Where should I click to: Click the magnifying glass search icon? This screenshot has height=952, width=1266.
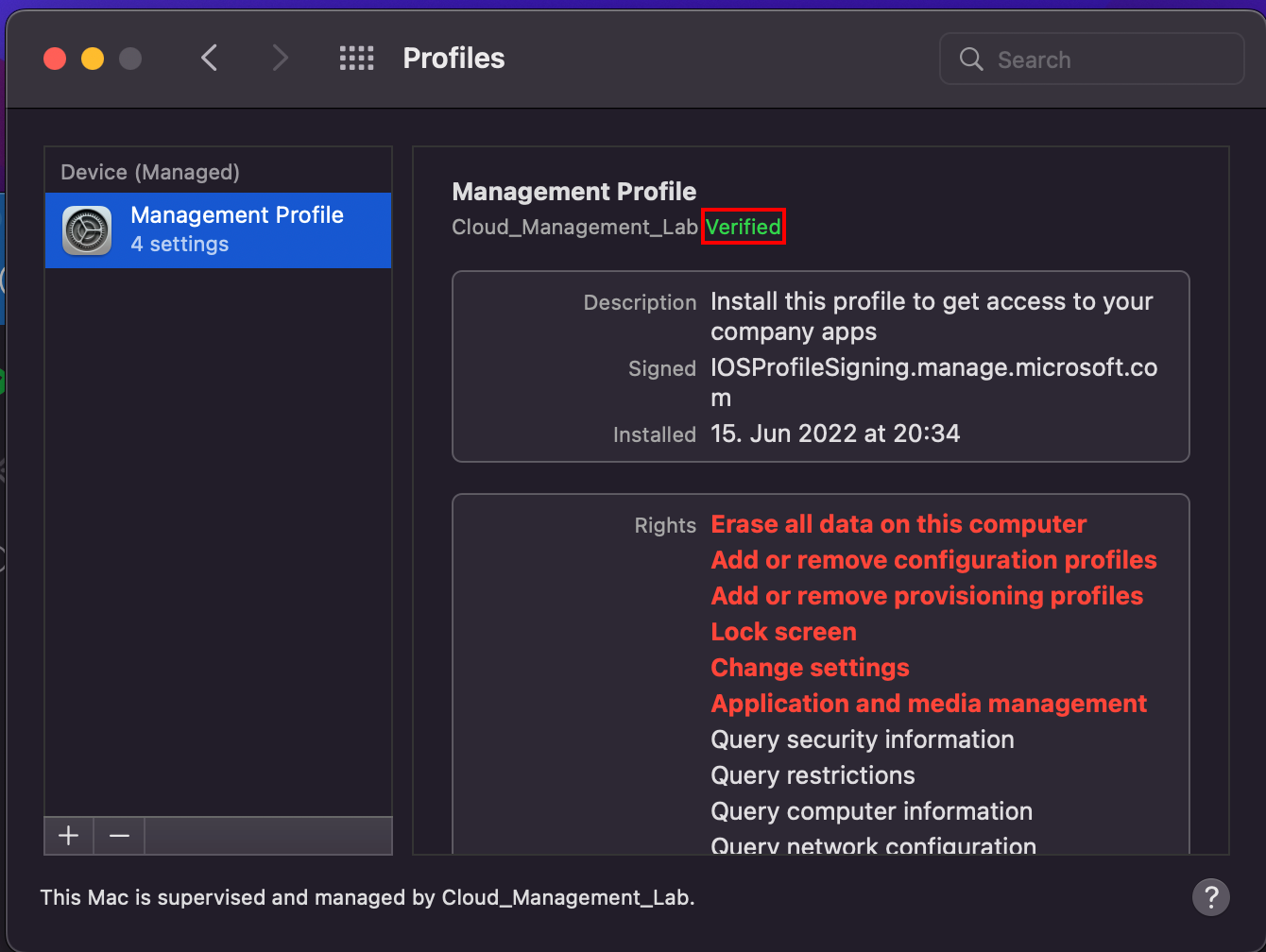pyautogui.click(x=971, y=59)
